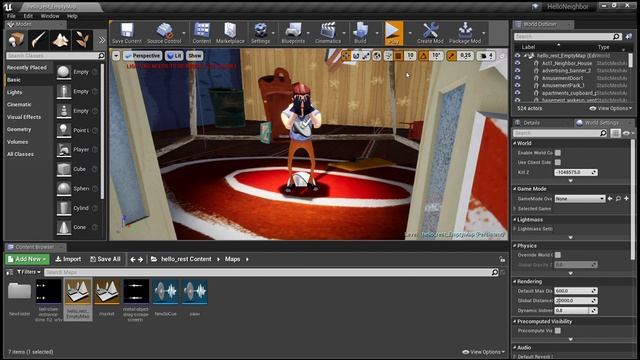
Task: Hide AmusementDoor1 using its eye icon
Action: [517, 78]
